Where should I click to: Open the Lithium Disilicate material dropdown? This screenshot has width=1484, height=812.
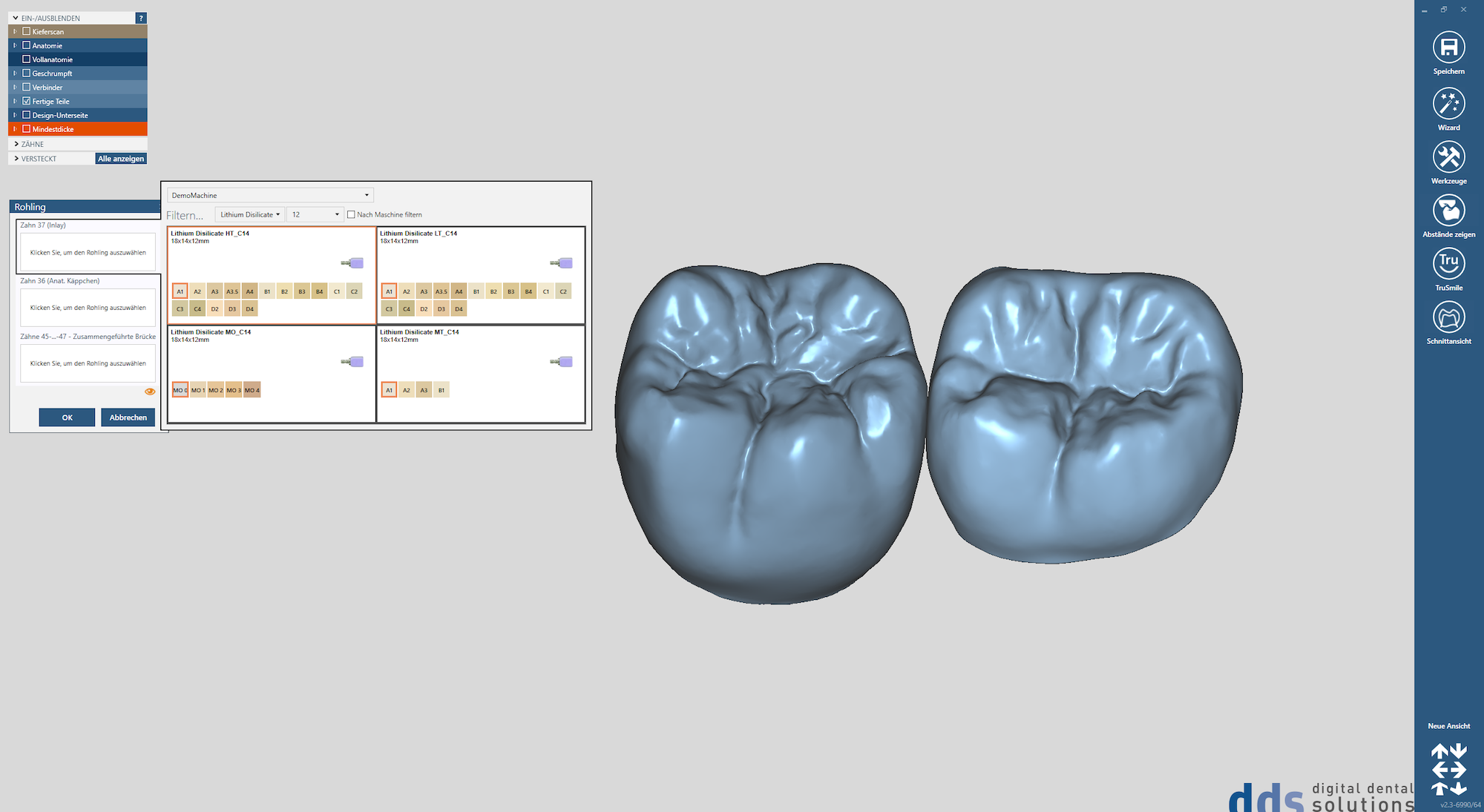(x=249, y=214)
